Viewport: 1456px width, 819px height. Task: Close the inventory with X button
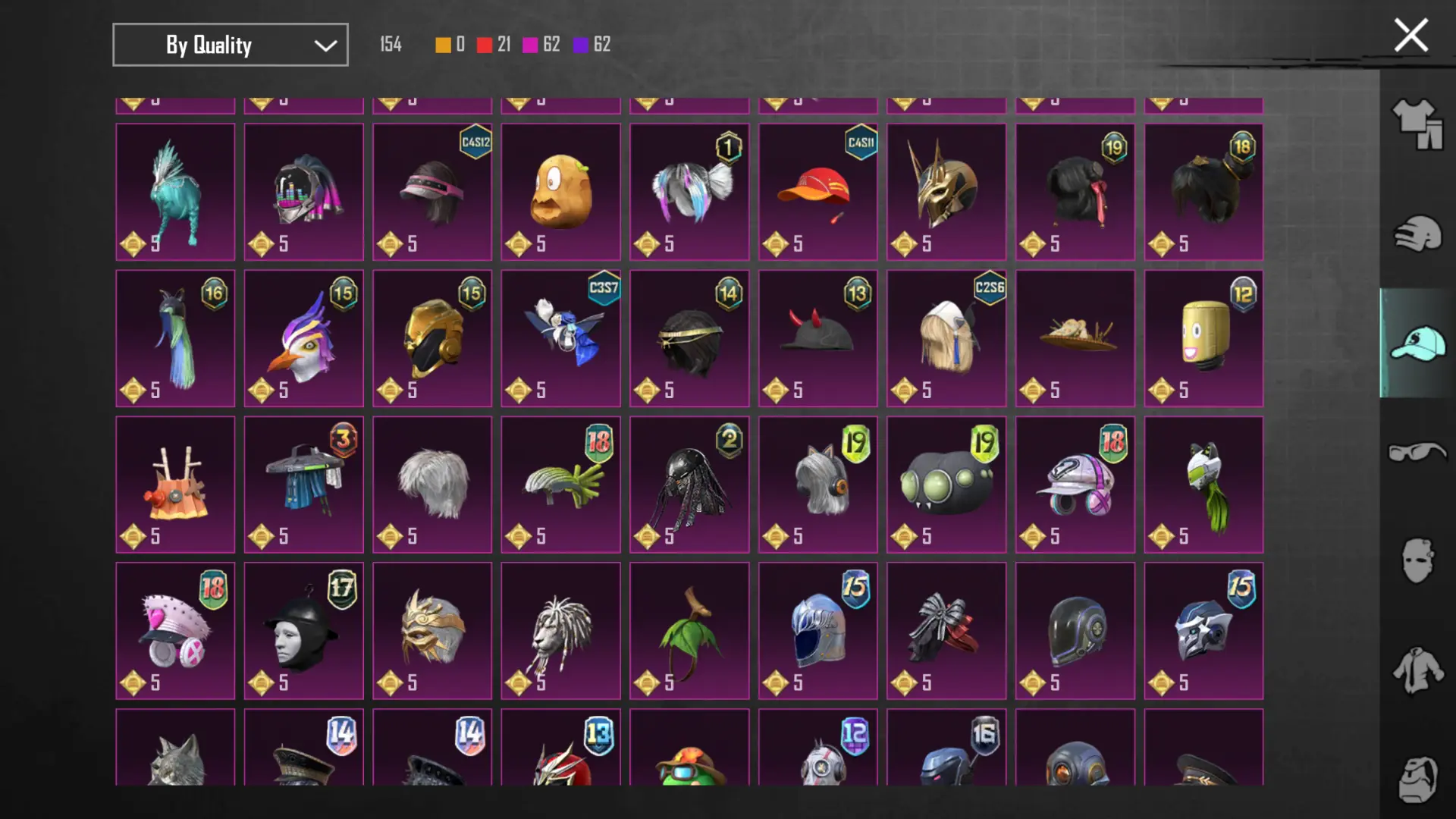click(x=1410, y=35)
